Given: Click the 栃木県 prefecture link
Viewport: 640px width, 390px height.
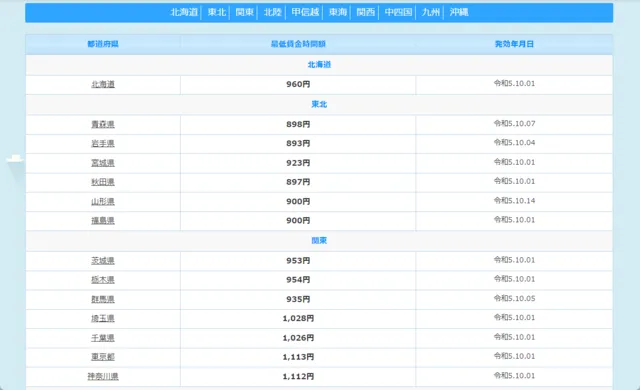Looking at the screenshot, I should (x=103, y=280).
